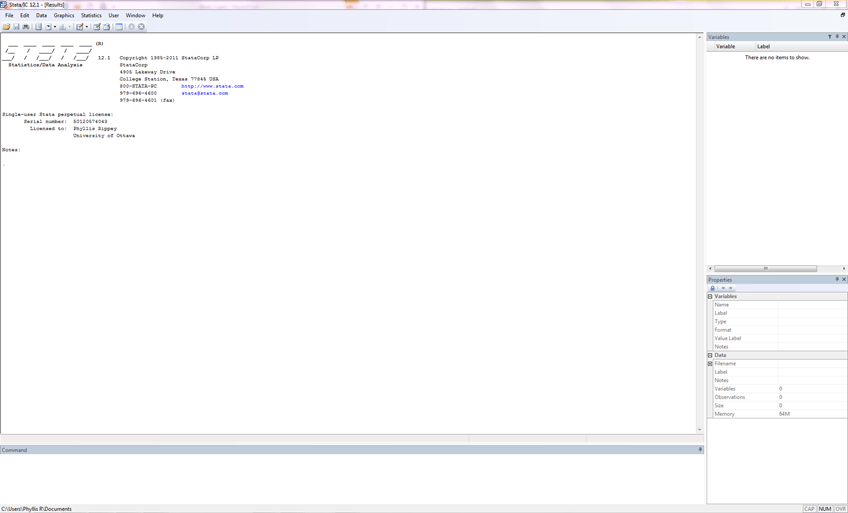Image resolution: width=848 pixels, height=513 pixels.
Task: Click the NUM indicator in status bar
Action: tap(825, 509)
